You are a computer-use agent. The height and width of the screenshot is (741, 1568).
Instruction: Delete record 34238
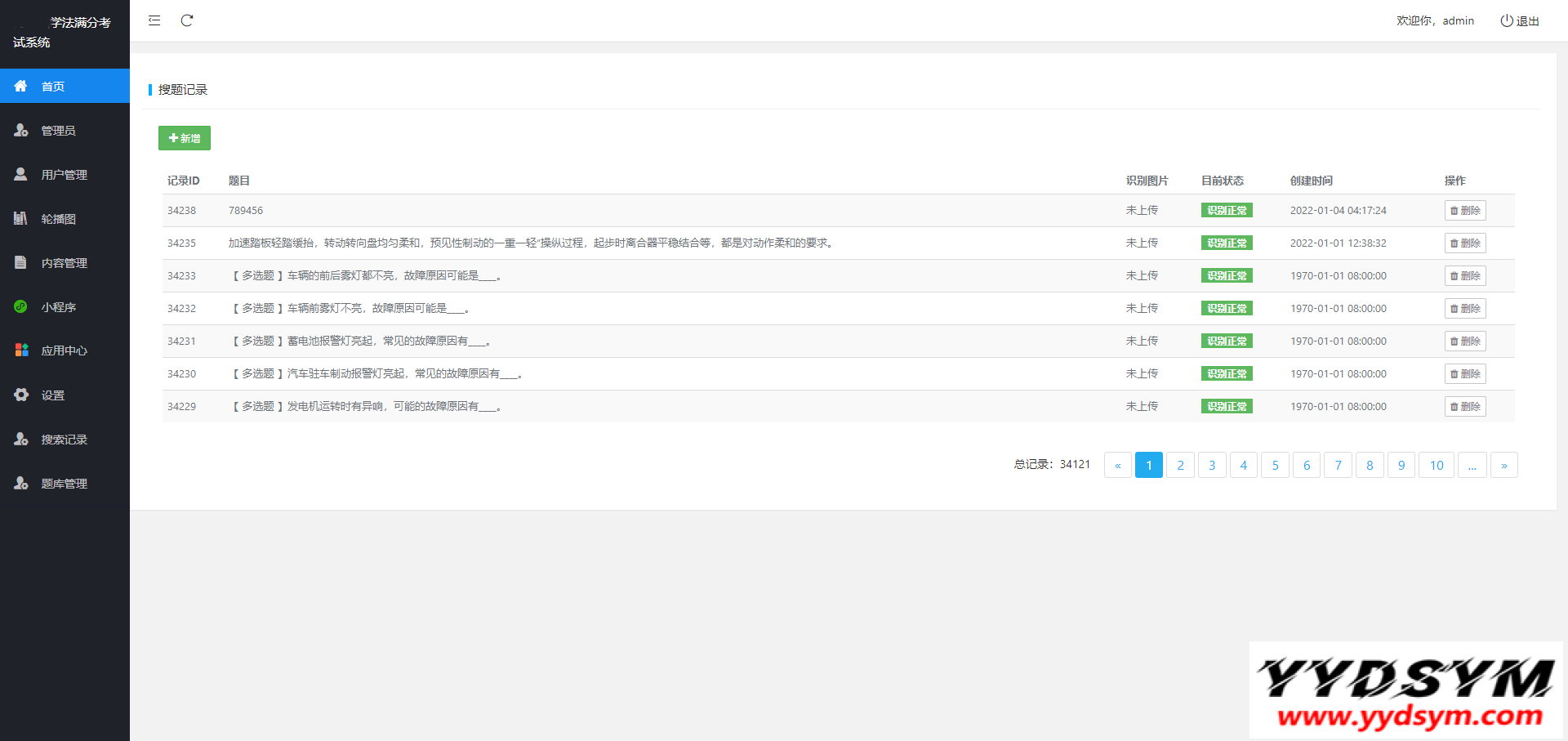point(1465,211)
